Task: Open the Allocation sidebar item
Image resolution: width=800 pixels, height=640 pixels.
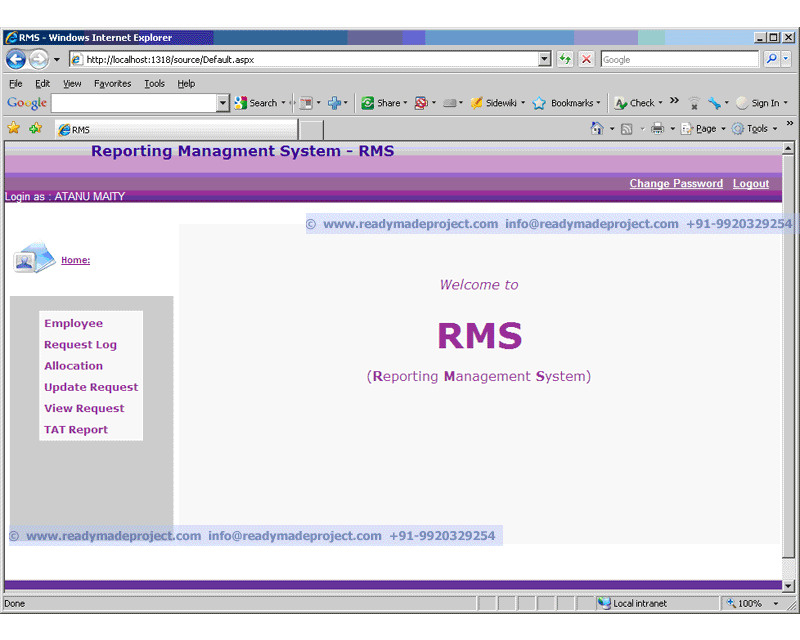Action: pos(73,366)
